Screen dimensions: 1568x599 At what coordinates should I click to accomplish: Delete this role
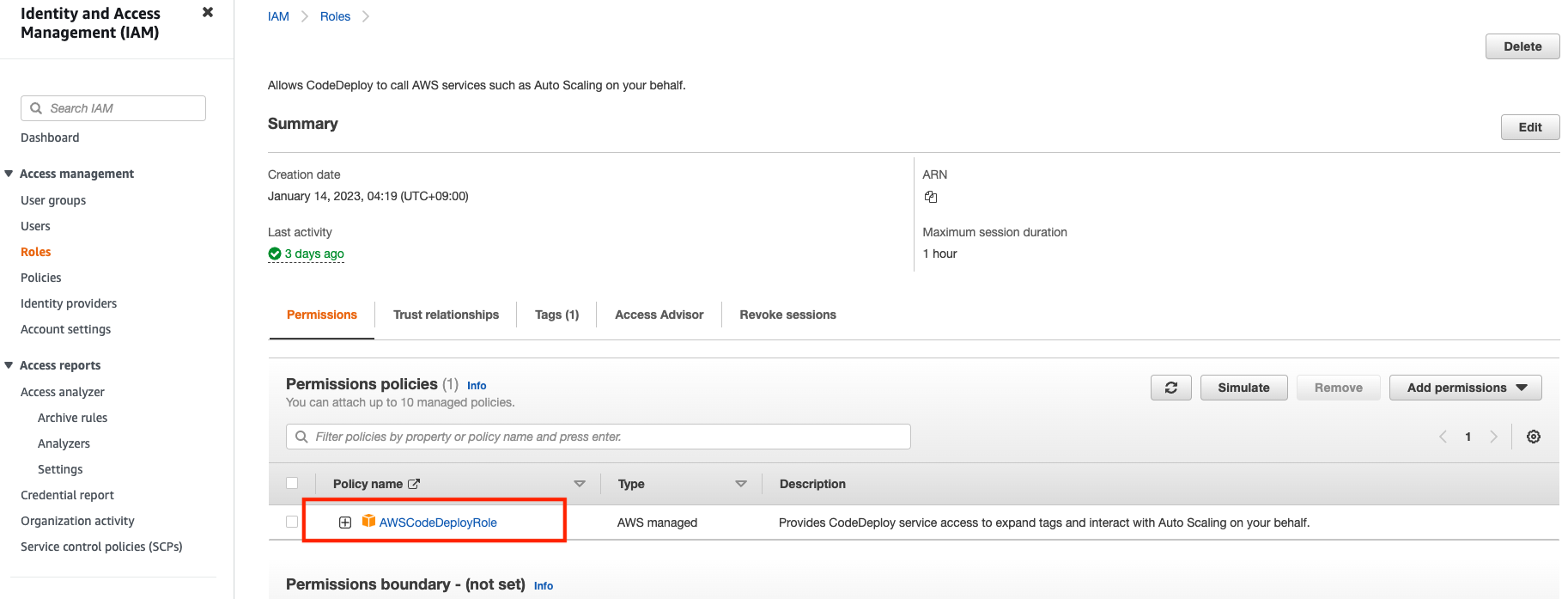click(1522, 46)
